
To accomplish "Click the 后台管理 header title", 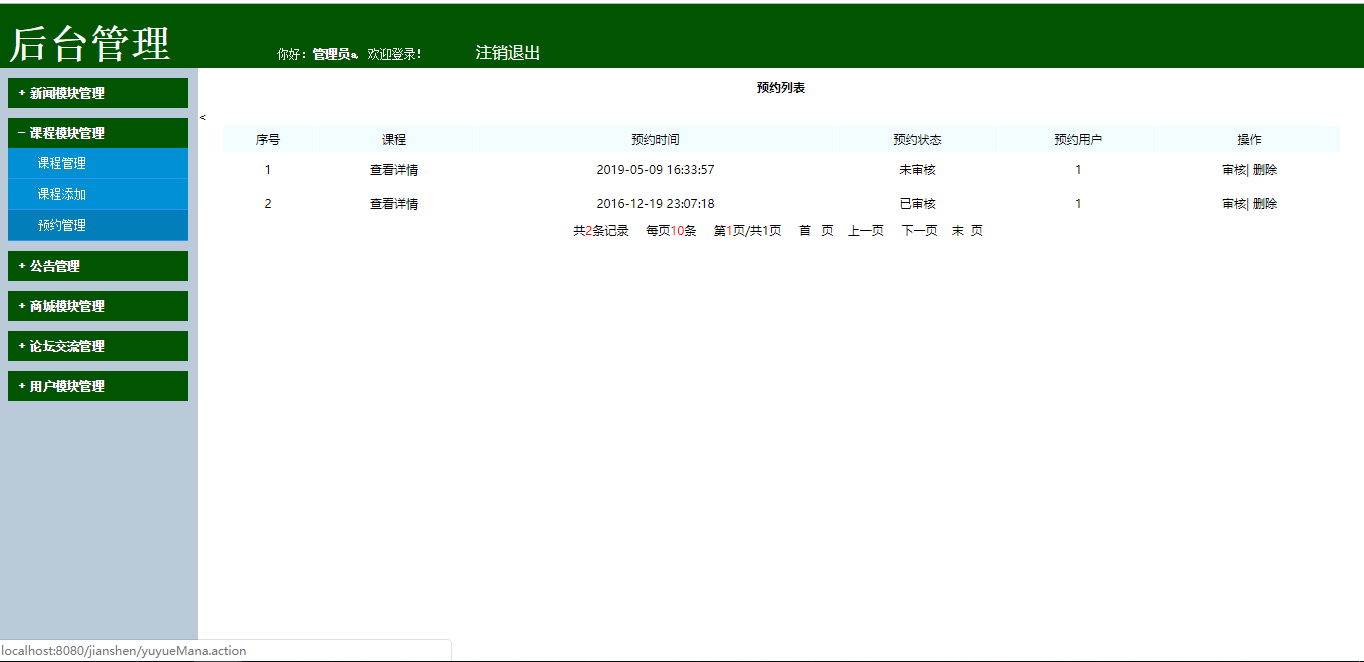I will [x=90, y=43].
